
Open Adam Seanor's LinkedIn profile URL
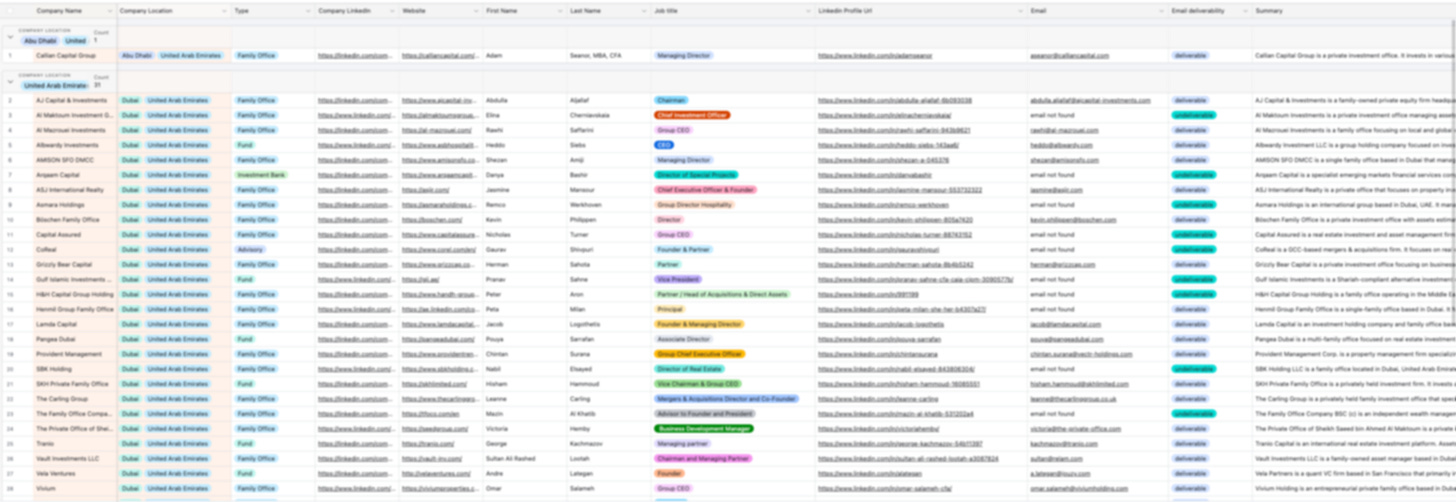[x=875, y=56]
